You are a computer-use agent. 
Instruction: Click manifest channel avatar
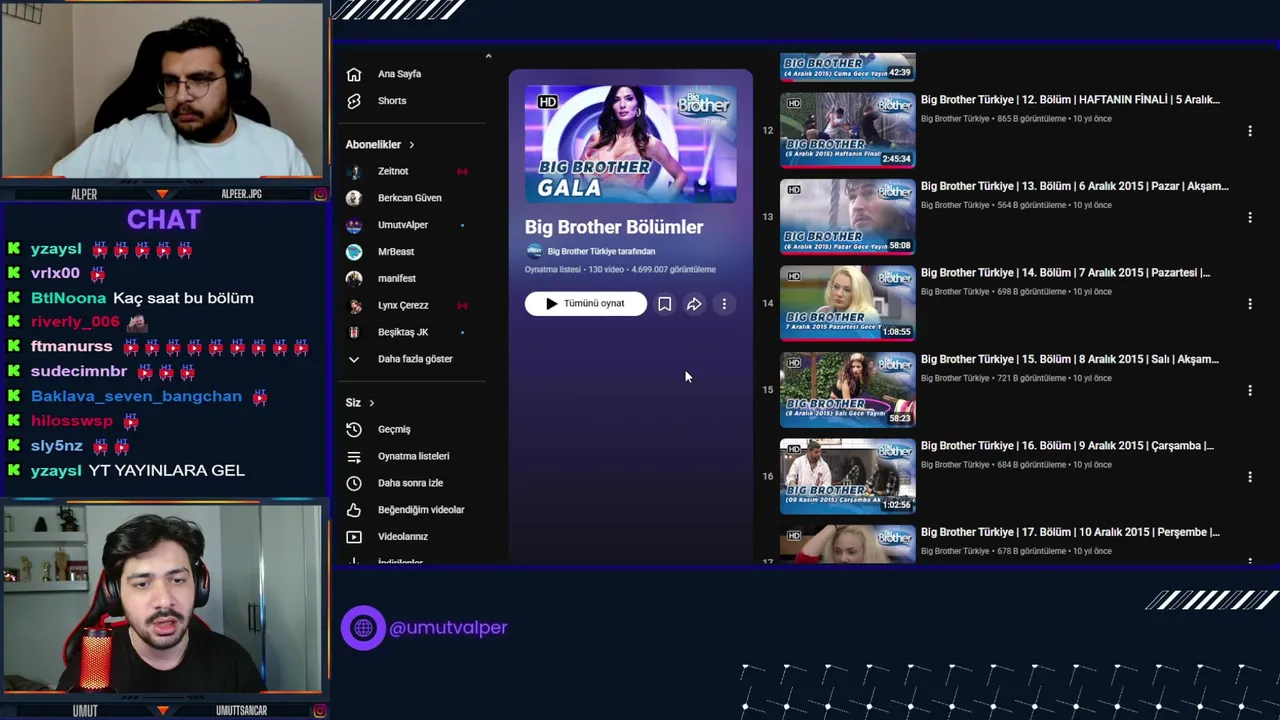pyautogui.click(x=353, y=278)
